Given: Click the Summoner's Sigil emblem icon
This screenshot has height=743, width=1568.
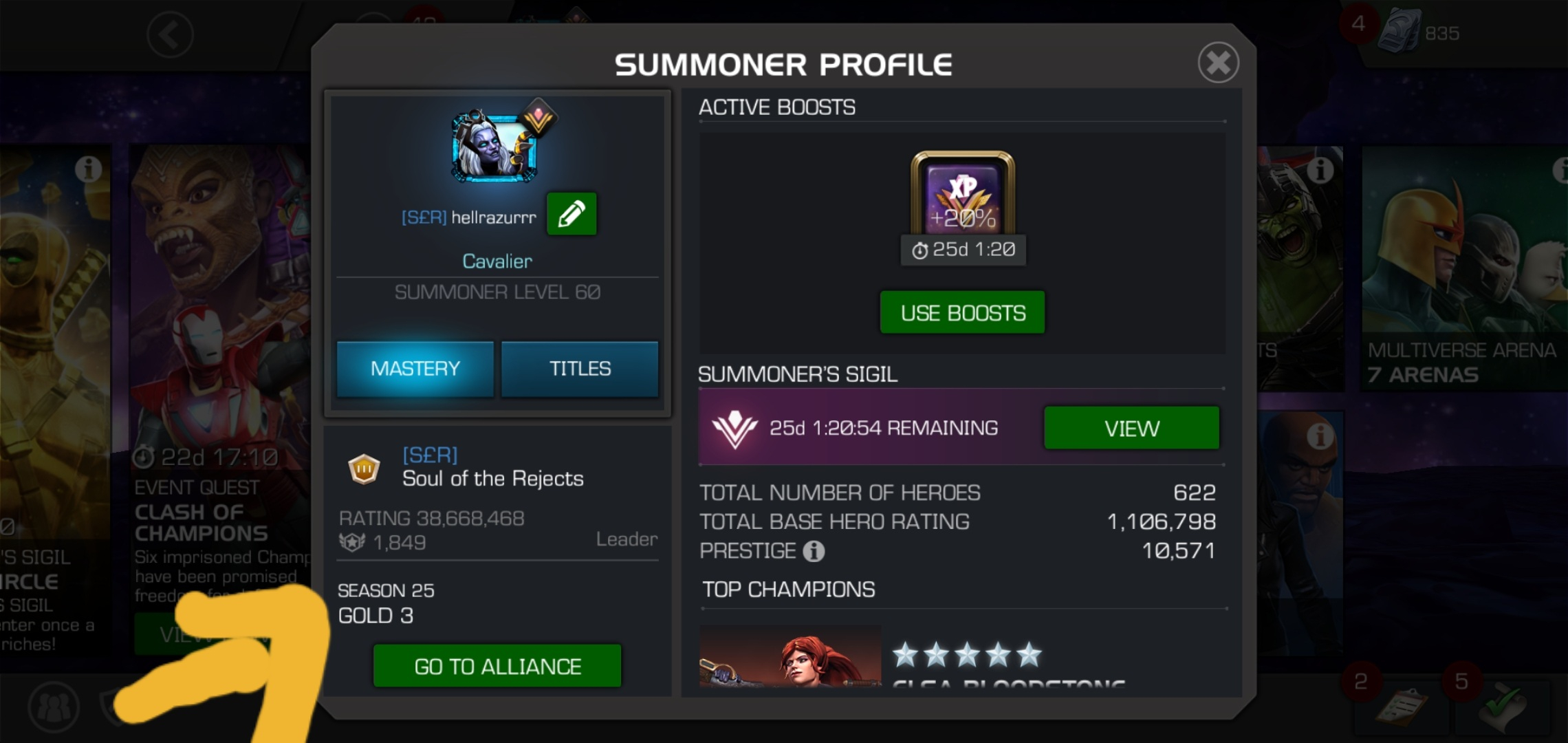Looking at the screenshot, I should [734, 429].
